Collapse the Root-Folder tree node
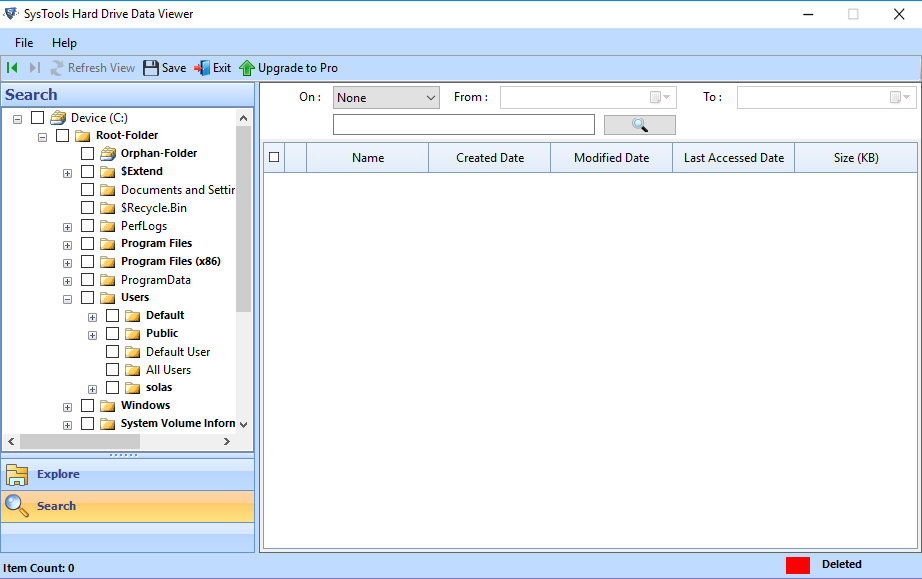Image resolution: width=922 pixels, height=579 pixels. 42,138
